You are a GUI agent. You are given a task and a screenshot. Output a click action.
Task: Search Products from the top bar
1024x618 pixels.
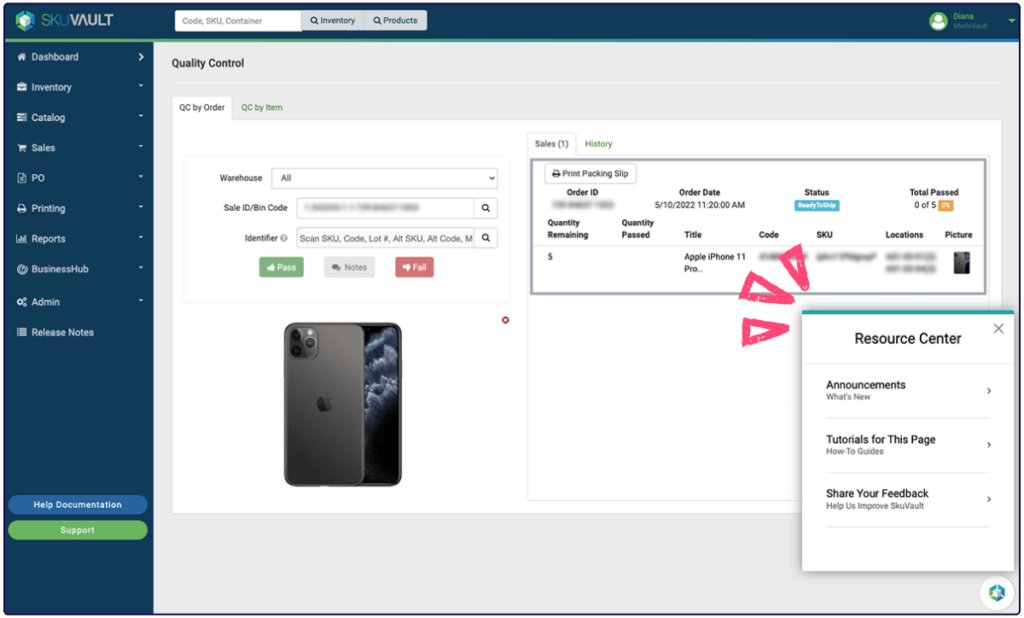point(395,21)
